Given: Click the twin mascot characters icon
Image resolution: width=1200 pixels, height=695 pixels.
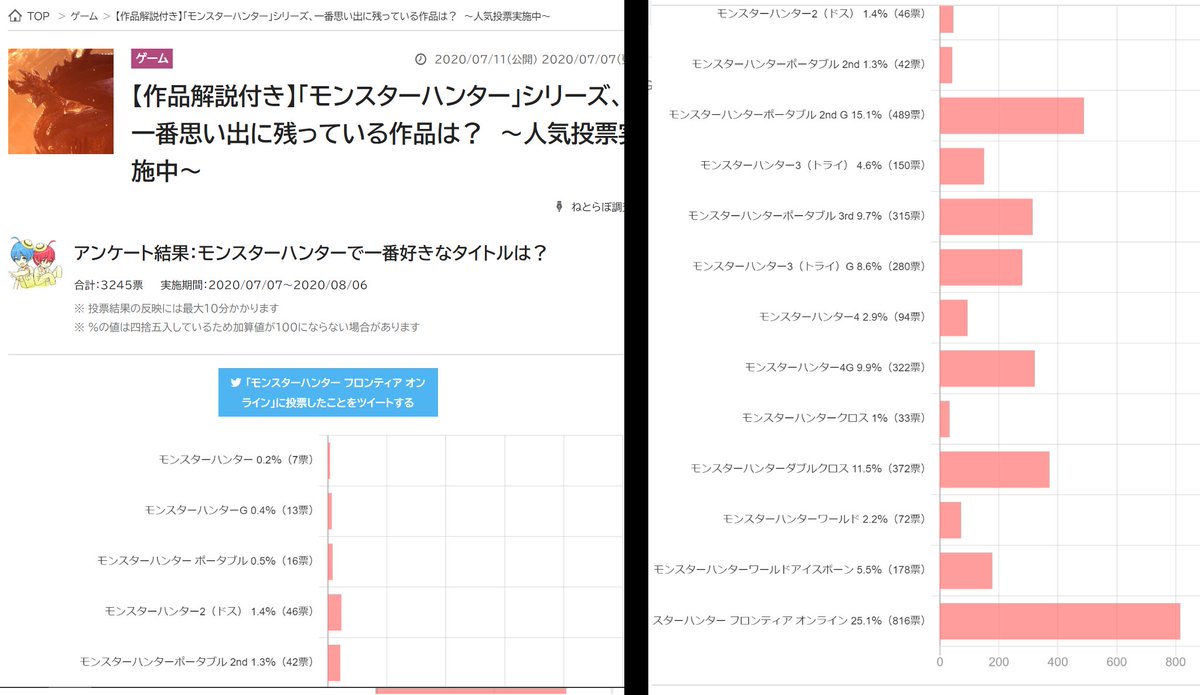Looking at the screenshot, I should click(35, 264).
